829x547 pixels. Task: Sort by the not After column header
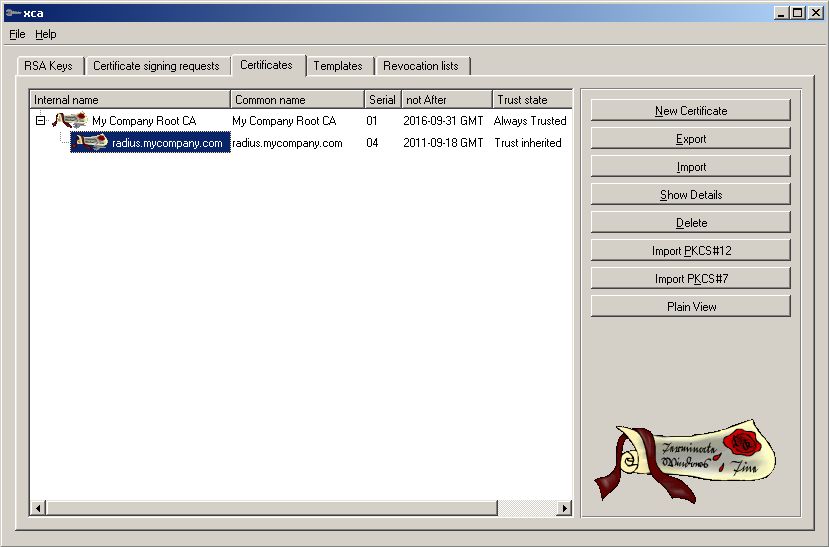(446, 100)
